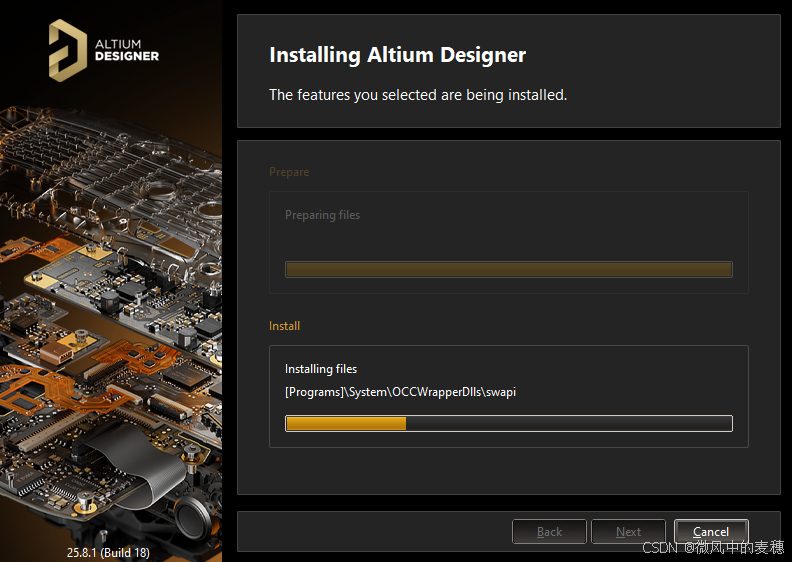The height and width of the screenshot is (562, 792).
Task: Click the 'Install' section label
Action: click(284, 326)
